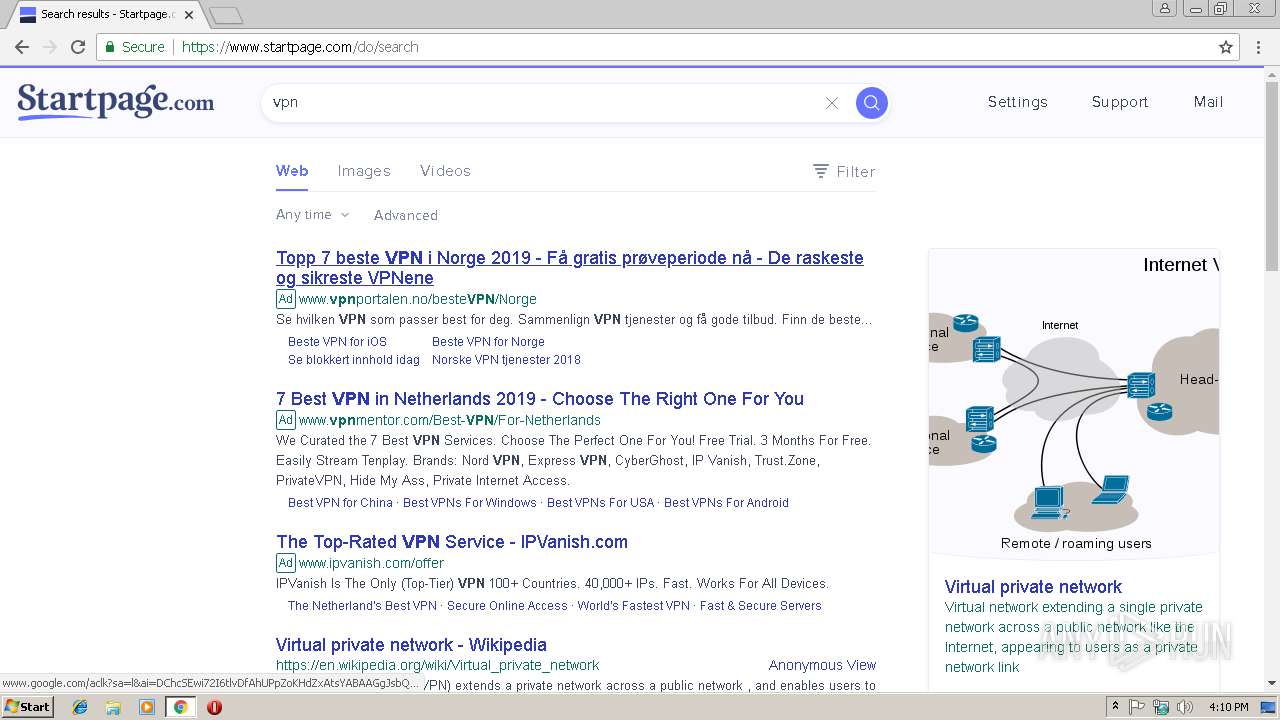This screenshot has height=720, width=1280.
Task: Switch to the Images tab
Action: 364,171
